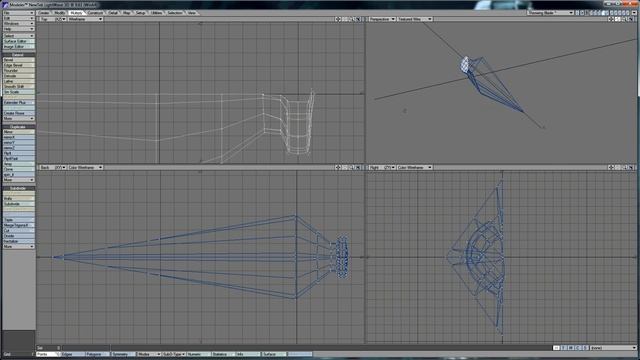Open the current object dropdown at top right
The image size is (640, 360).
pos(550,13)
